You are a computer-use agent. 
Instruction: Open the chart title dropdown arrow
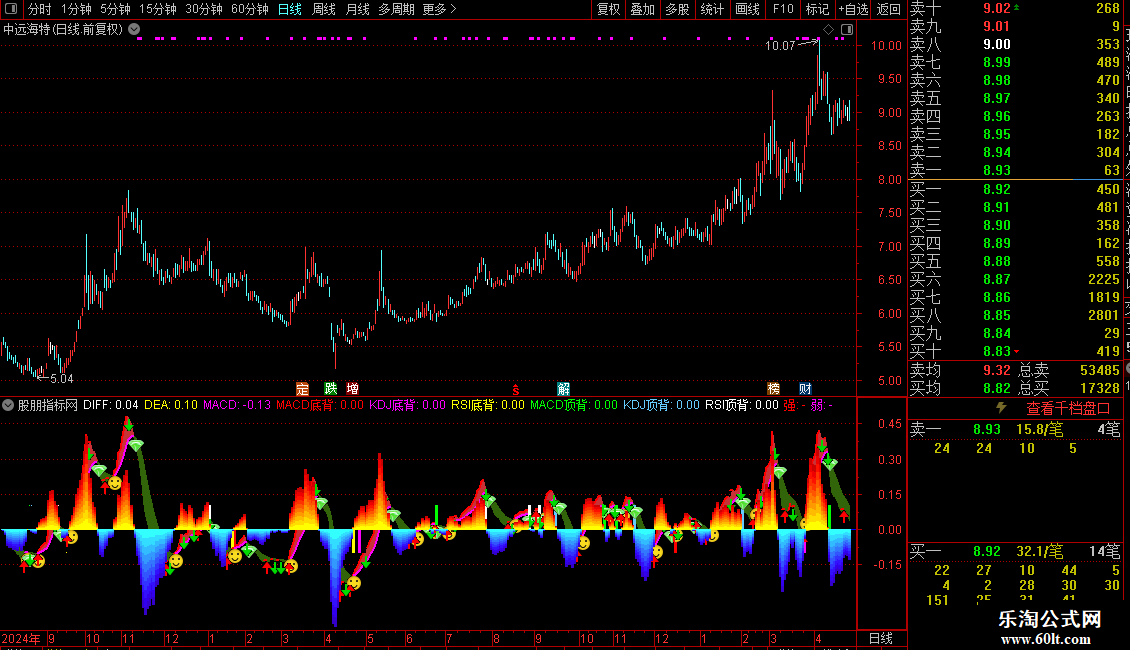click(x=134, y=29)
